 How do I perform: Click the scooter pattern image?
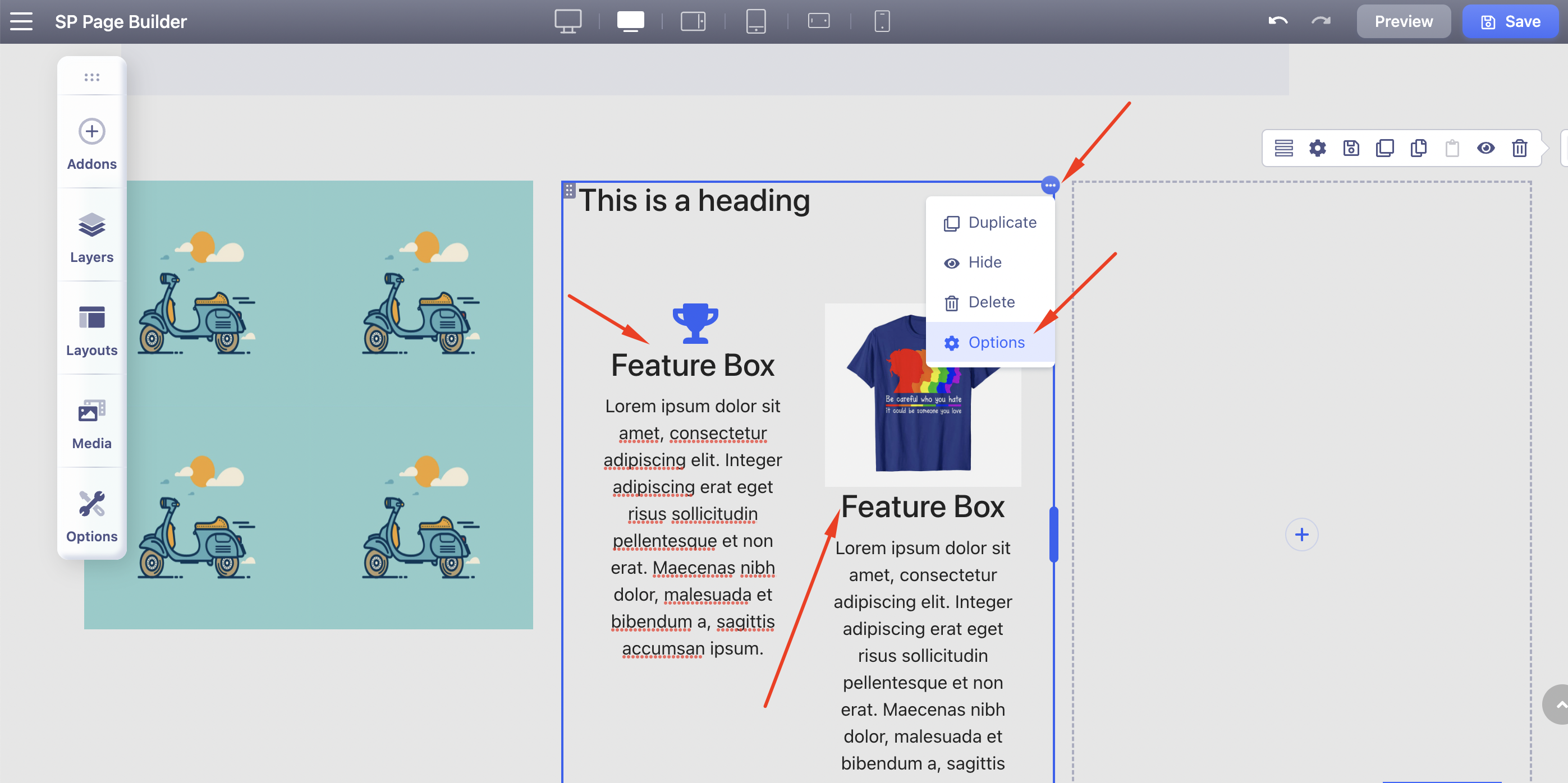(x=309, y=404)
